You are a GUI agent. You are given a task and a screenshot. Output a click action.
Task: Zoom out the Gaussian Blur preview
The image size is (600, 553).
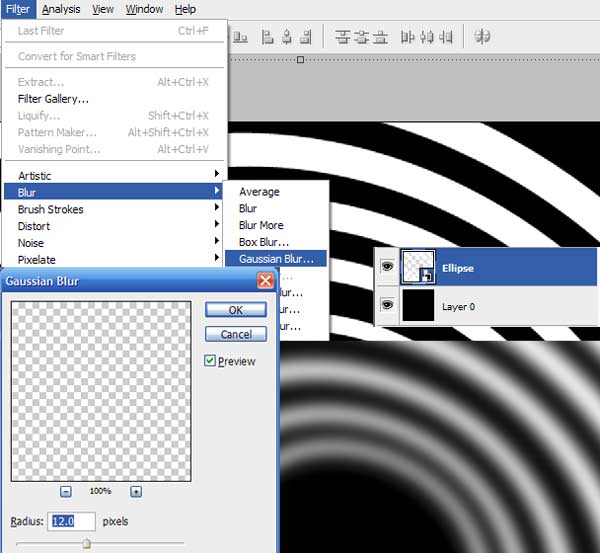[x=66, y=491]
